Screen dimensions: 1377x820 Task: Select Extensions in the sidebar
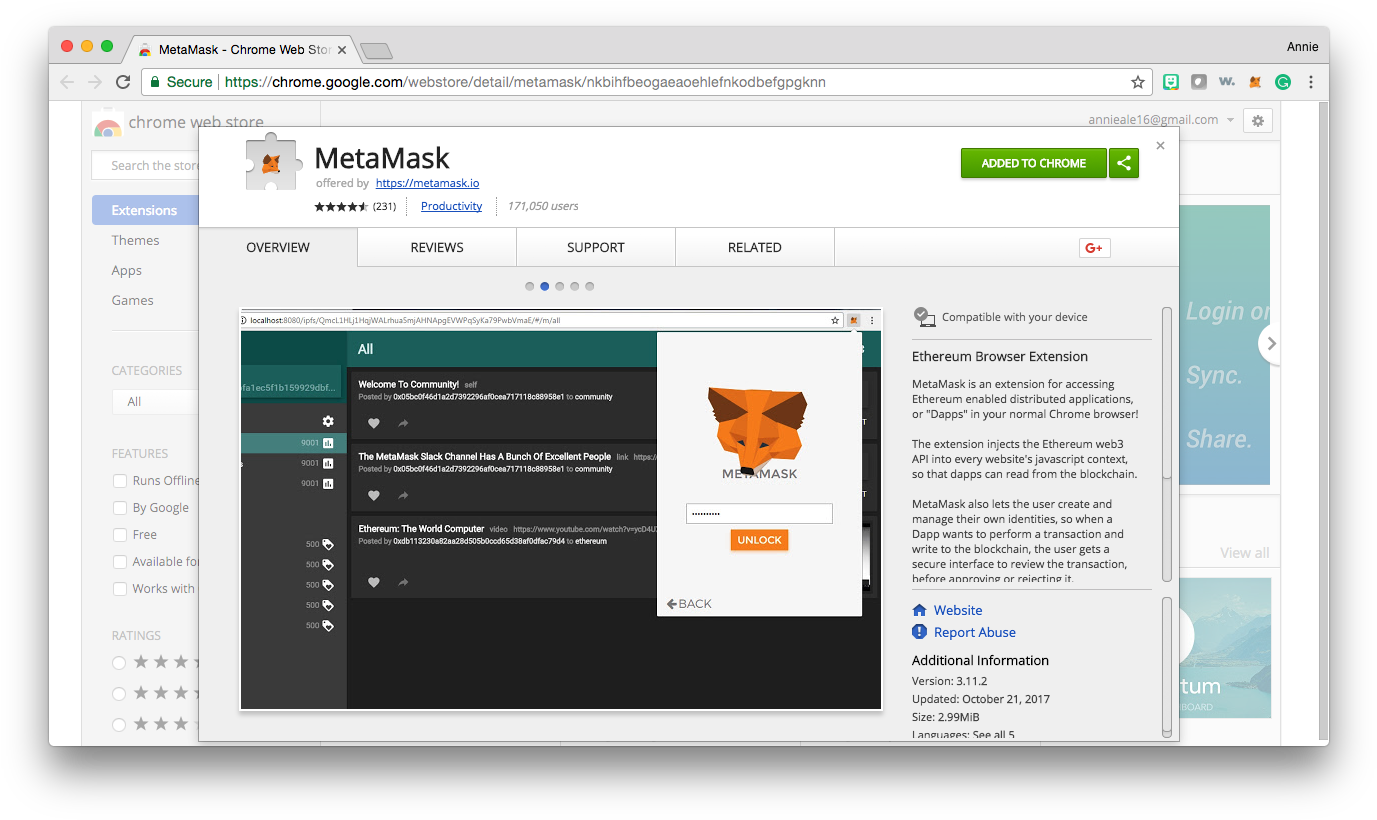145,210
